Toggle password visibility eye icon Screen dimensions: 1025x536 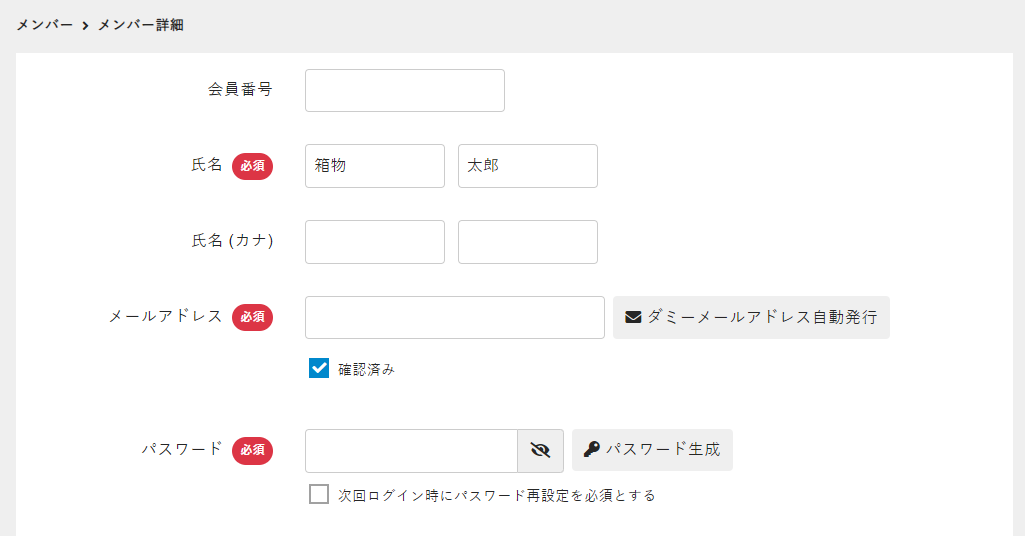tap(541, 450)
